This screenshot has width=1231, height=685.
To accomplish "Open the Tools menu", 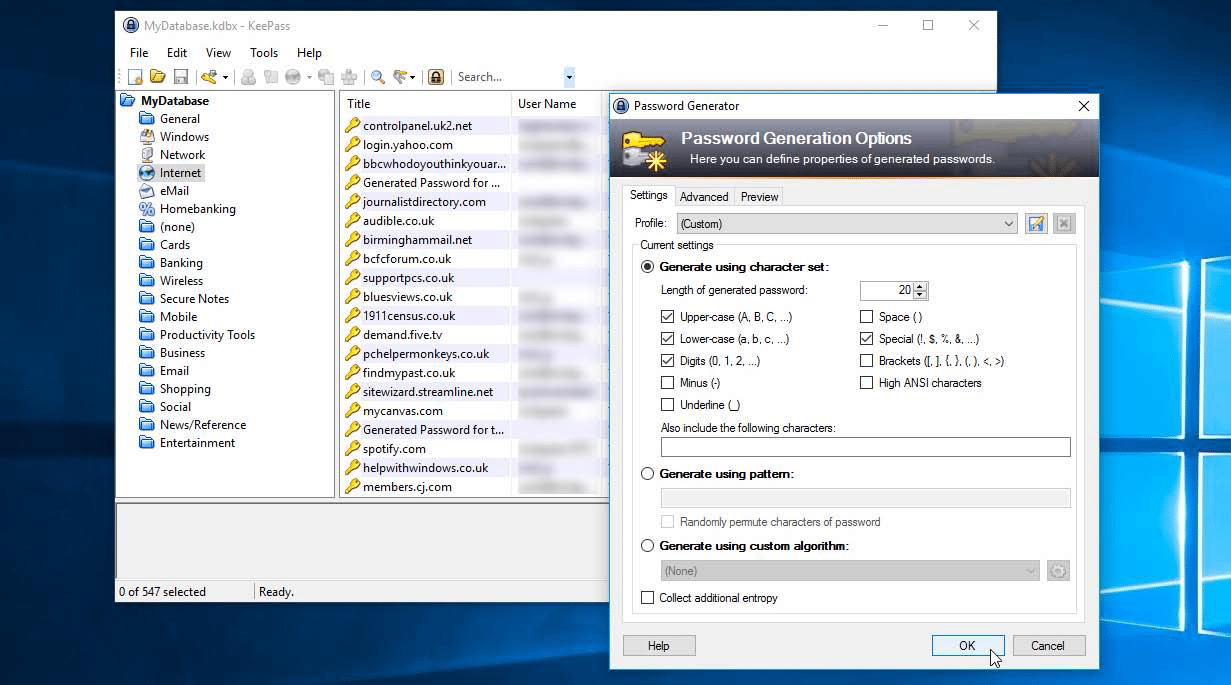I will point(264,53).
